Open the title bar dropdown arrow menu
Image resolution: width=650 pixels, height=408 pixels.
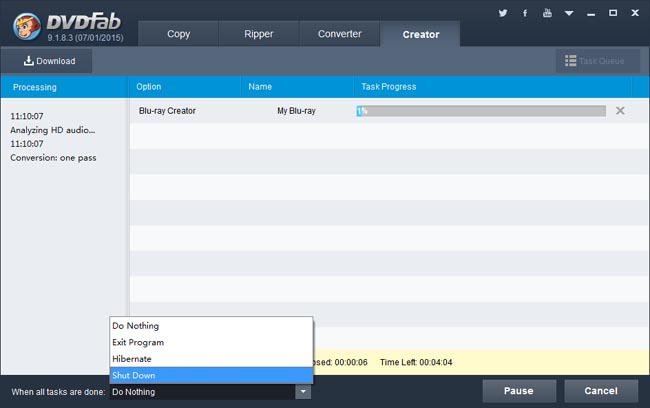pos(570,14)
